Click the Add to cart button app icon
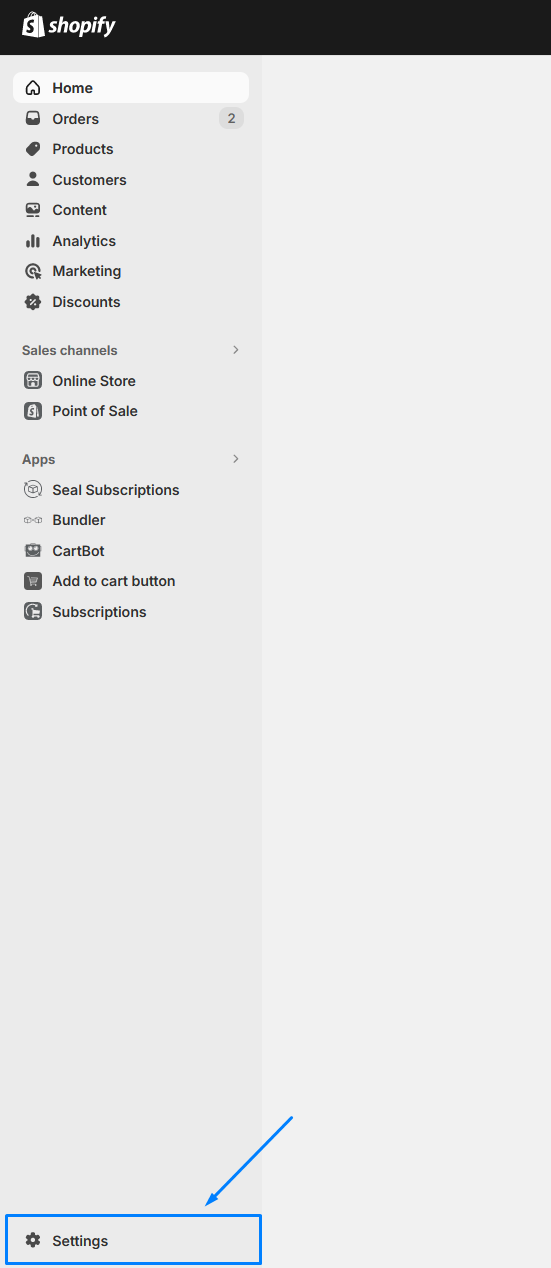 [x=33, y=581]
